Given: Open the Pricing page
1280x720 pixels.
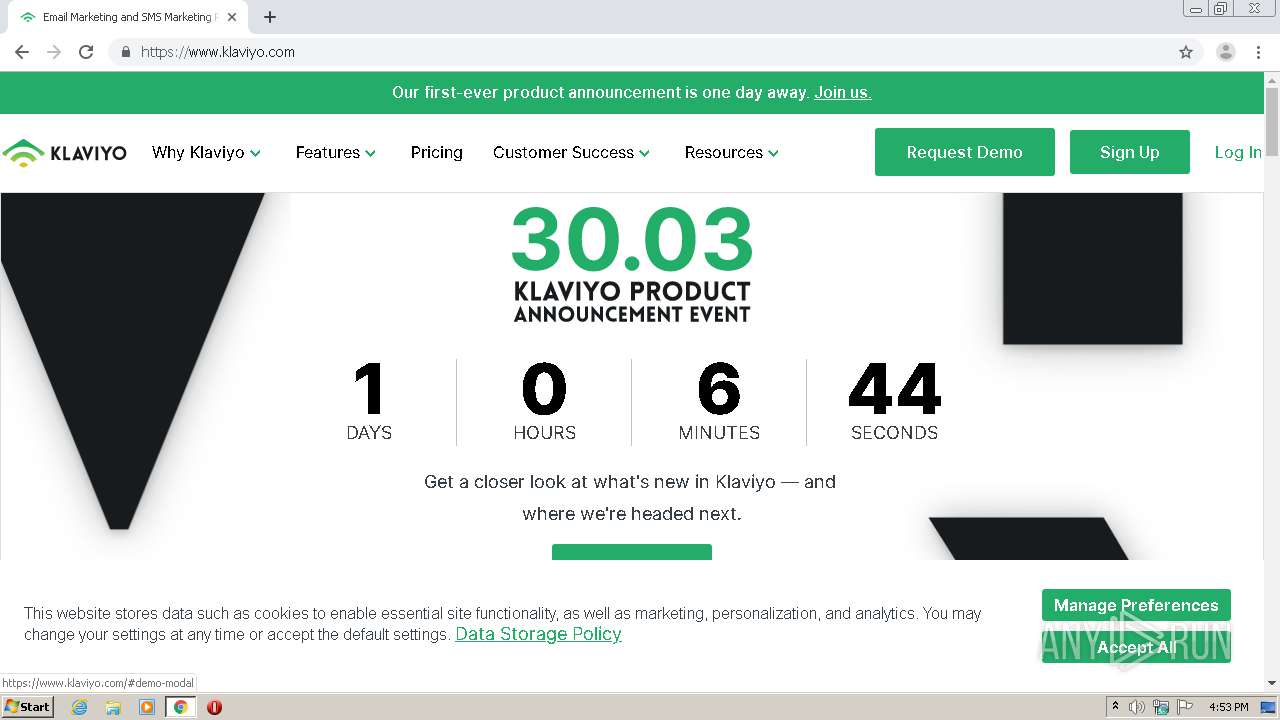Looking at the screenshot, I should pos(437,153).
